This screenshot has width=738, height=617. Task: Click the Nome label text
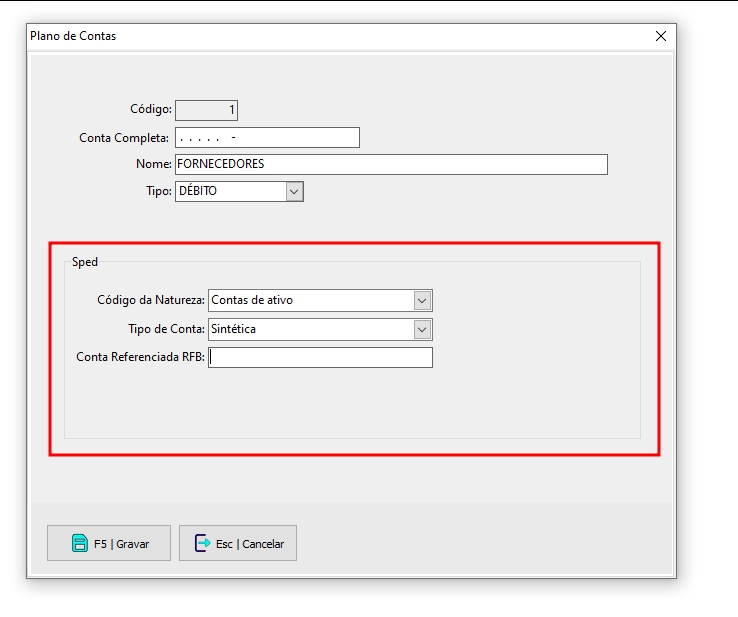[x=153, y=164]
